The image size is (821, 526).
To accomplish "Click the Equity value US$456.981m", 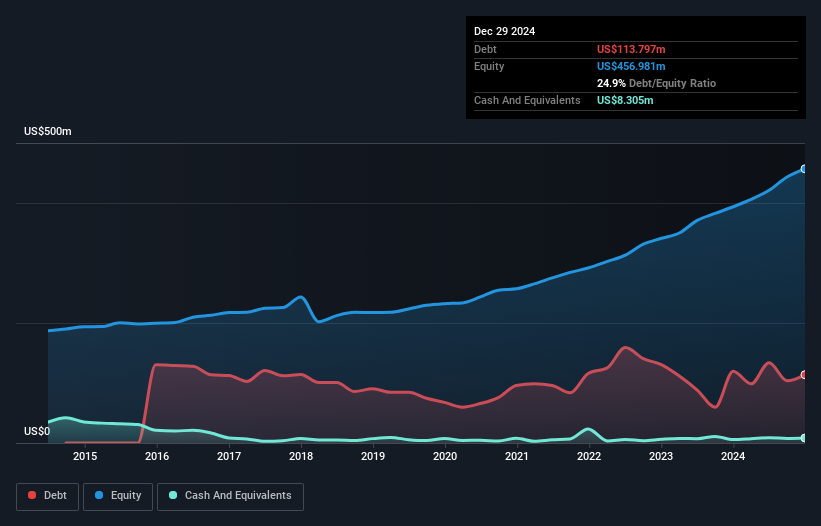I will click(631, 66).
